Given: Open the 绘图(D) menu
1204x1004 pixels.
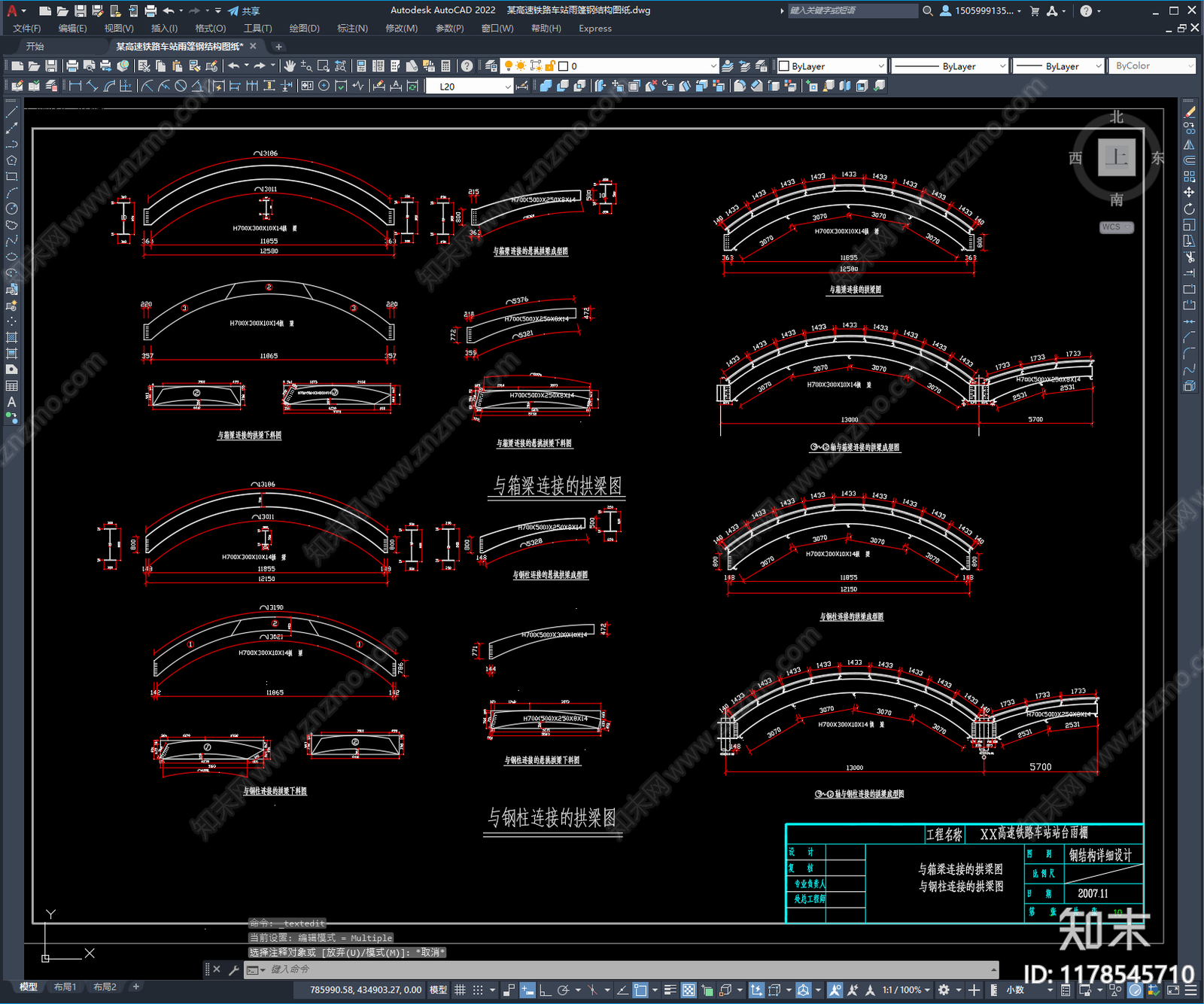Looking at the screenshot, I should click(x=305, y=29).
